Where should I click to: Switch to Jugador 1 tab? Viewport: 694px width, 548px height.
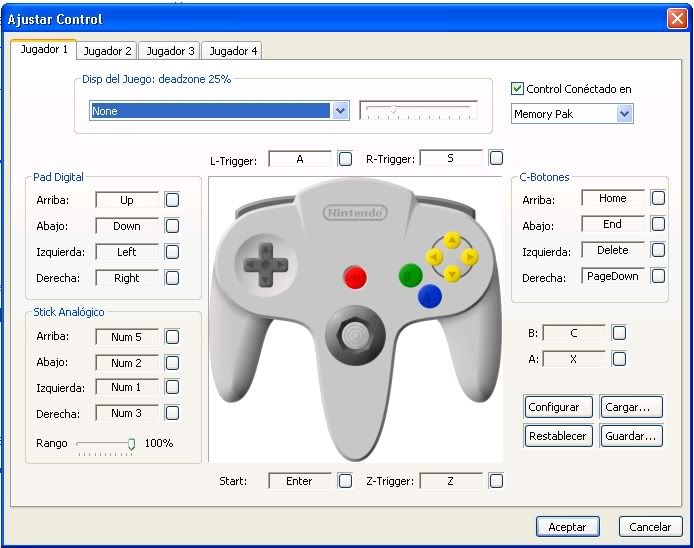coord(44,49)
